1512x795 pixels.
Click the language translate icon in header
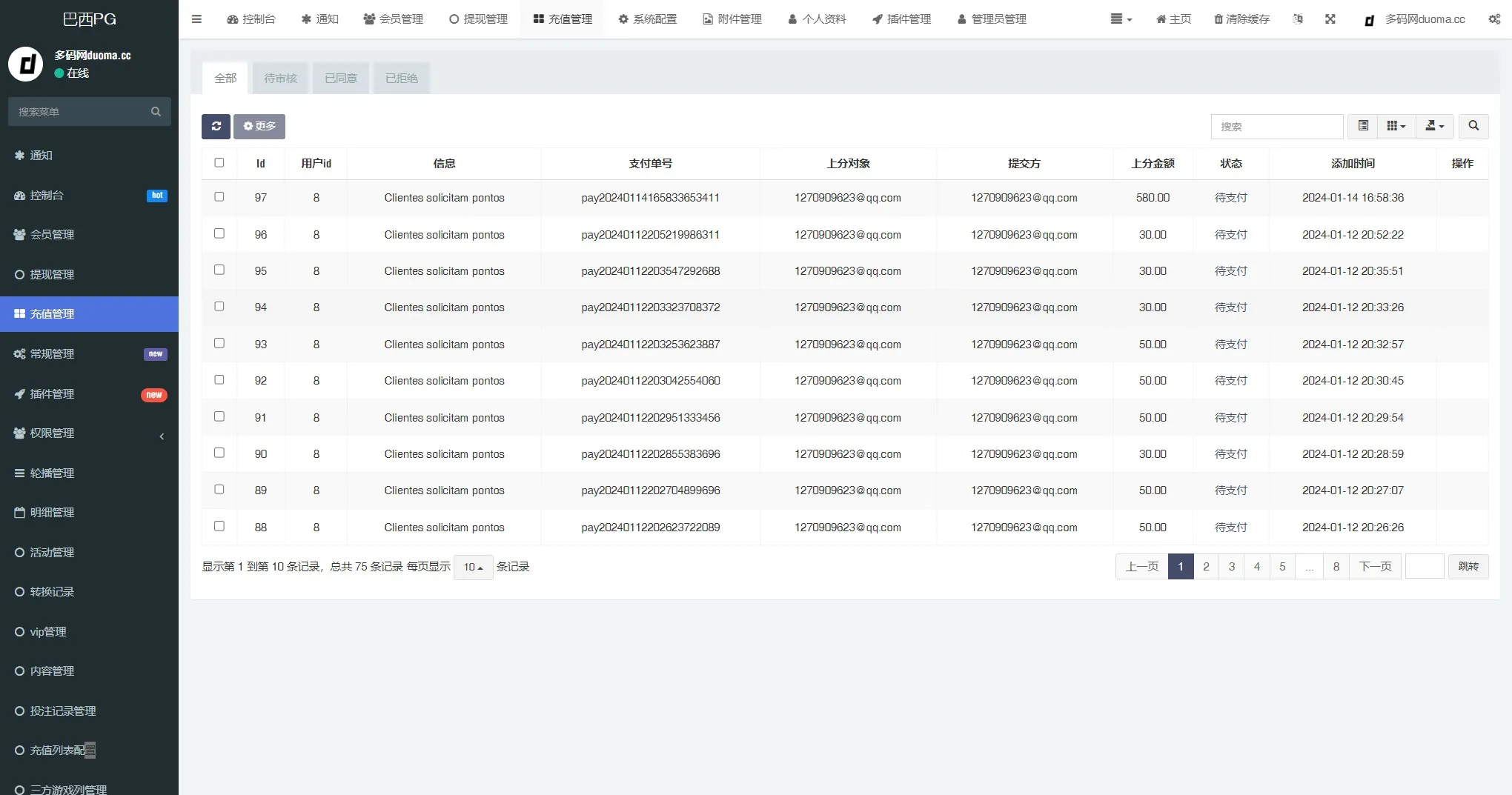1297,19
